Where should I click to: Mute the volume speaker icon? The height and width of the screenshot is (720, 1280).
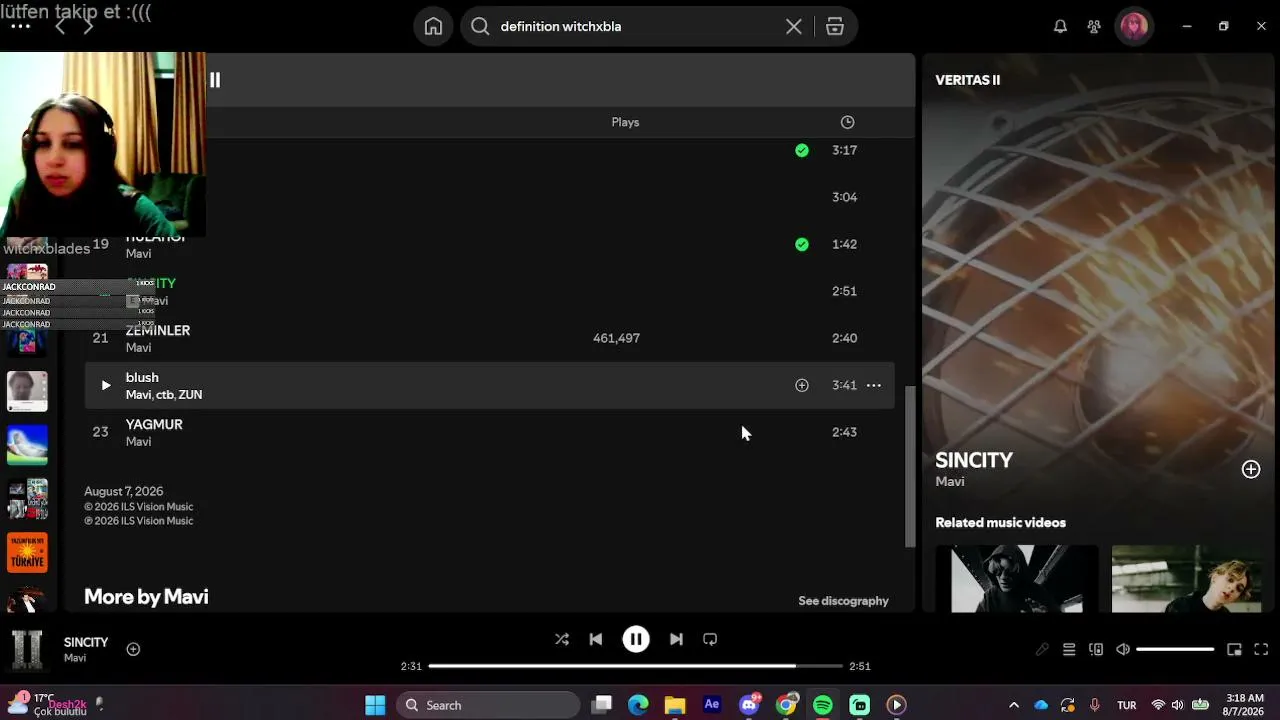coord(1123,649)
